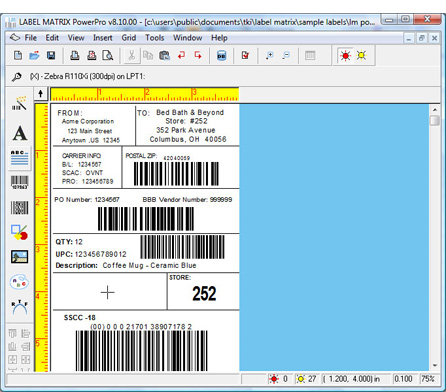Click the grid table icon in toolbar
The height and width of the screenshot is (392, 446).
[310, 55]
